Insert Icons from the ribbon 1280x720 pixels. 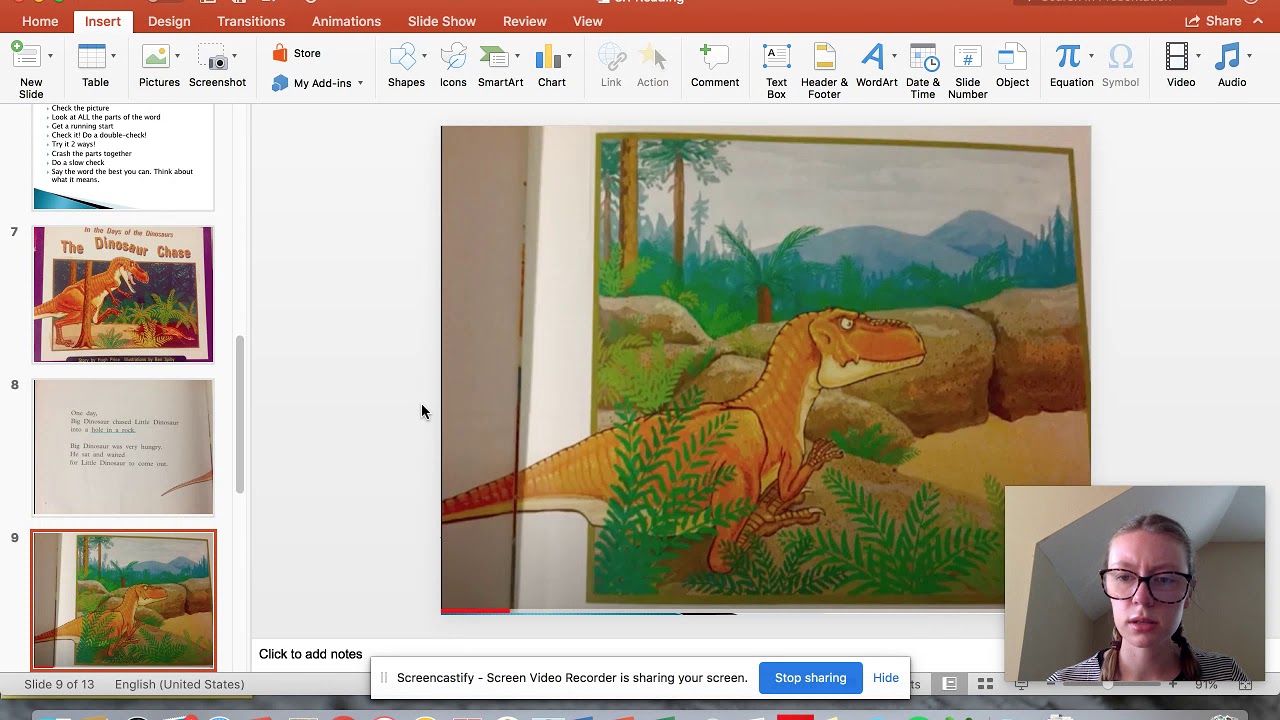click(x=453, y=66)
